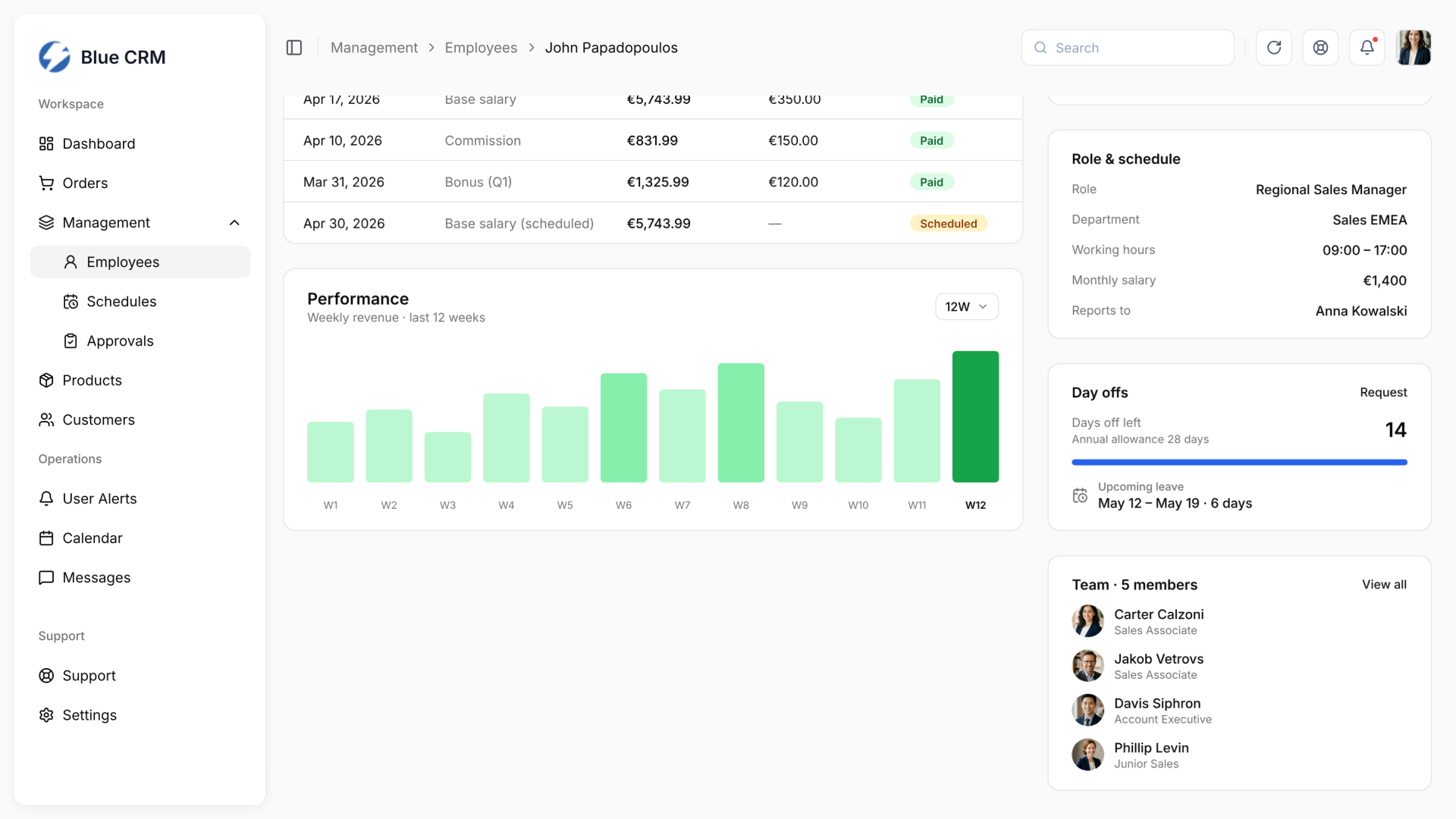Click the Schedules calendar-clock icon

pyautogui.click(x=71, y=301)
